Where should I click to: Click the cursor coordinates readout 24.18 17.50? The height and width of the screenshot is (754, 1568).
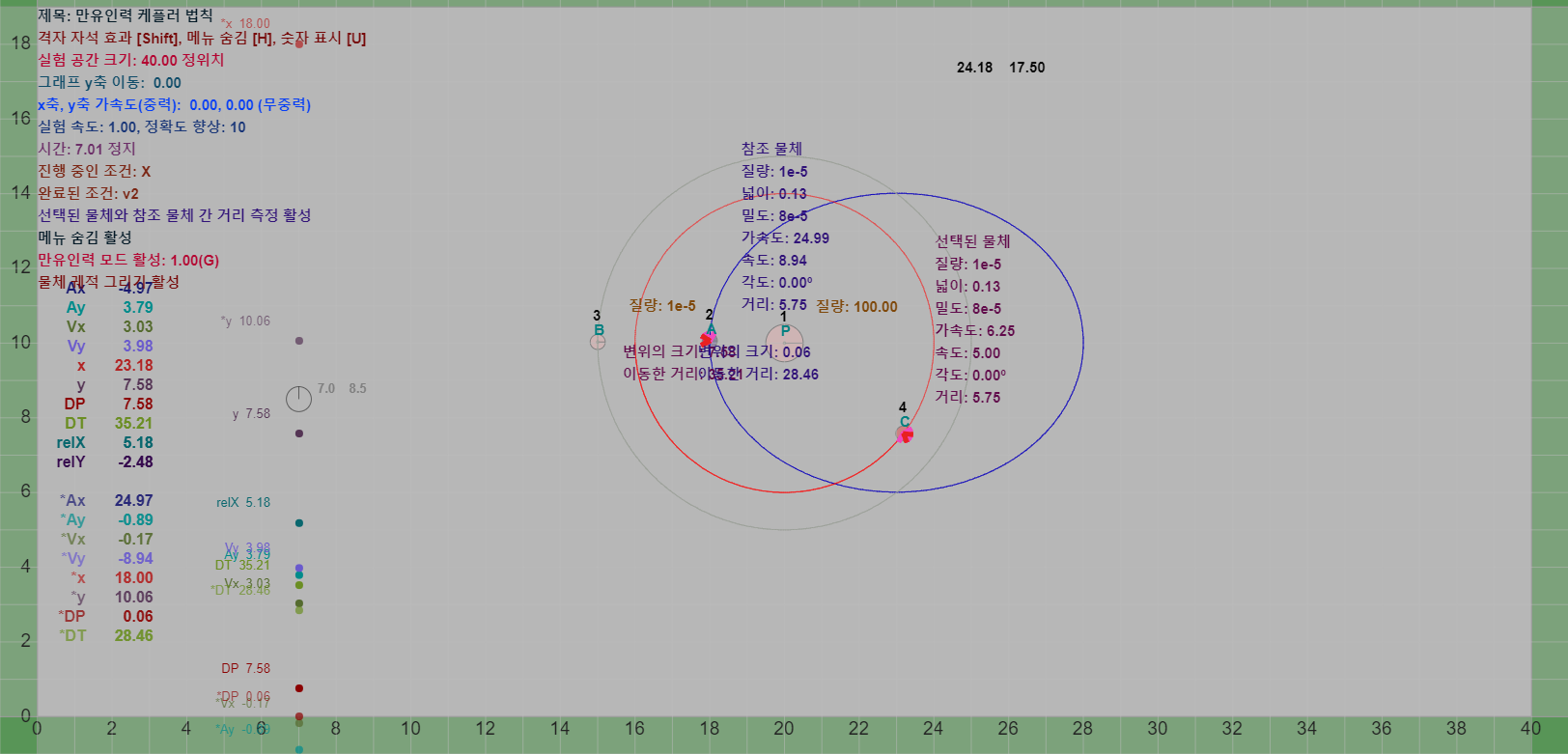[1000, 68]
